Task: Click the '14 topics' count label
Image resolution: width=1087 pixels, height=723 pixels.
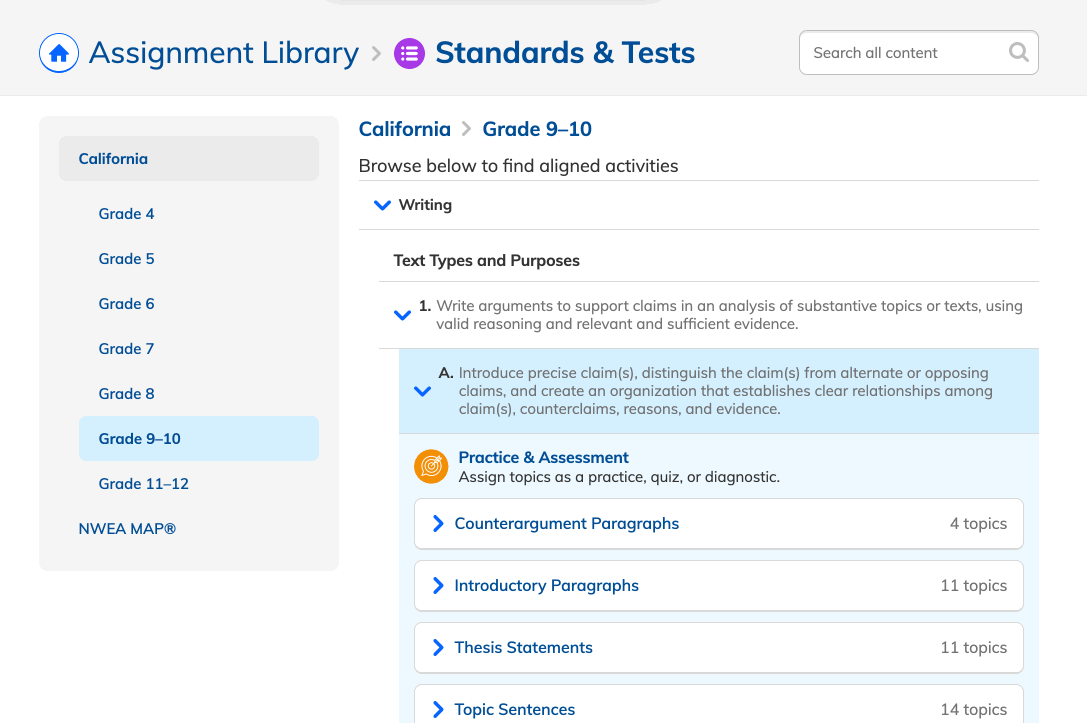Action: [973, 709]
